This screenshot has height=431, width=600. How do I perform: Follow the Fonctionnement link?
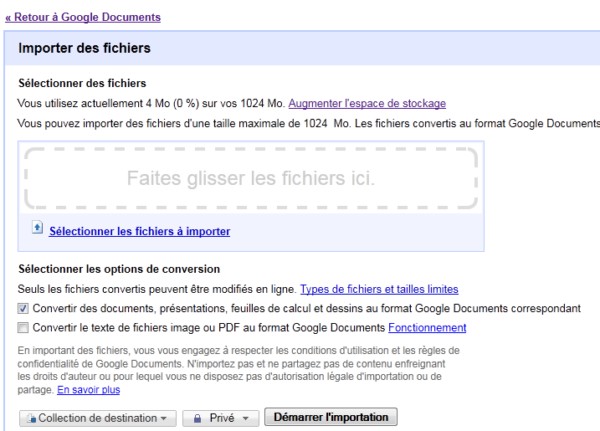click(x=427, y=327)
